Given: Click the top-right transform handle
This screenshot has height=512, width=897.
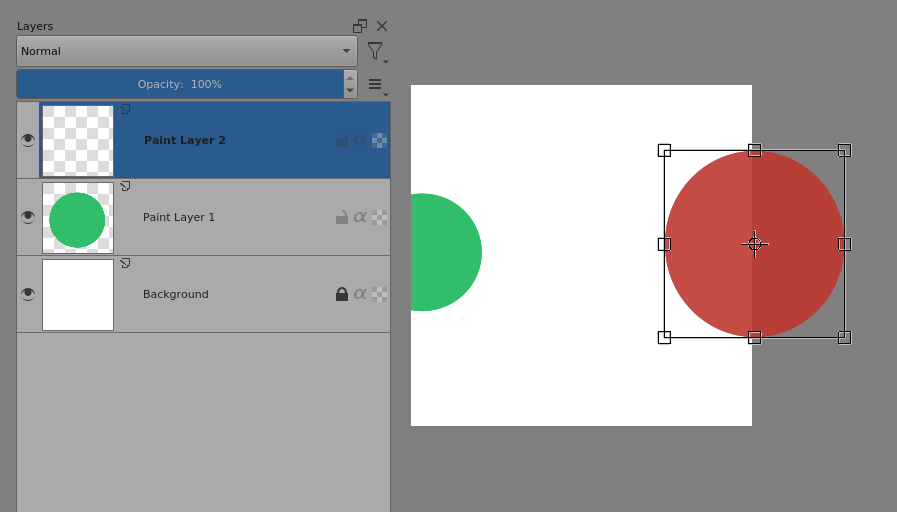Looking at the screenshot, I should (844, 150).
